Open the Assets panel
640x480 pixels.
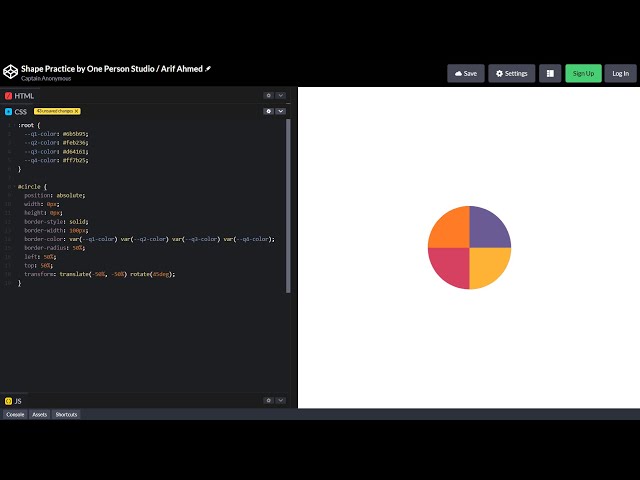coord(40,414)
